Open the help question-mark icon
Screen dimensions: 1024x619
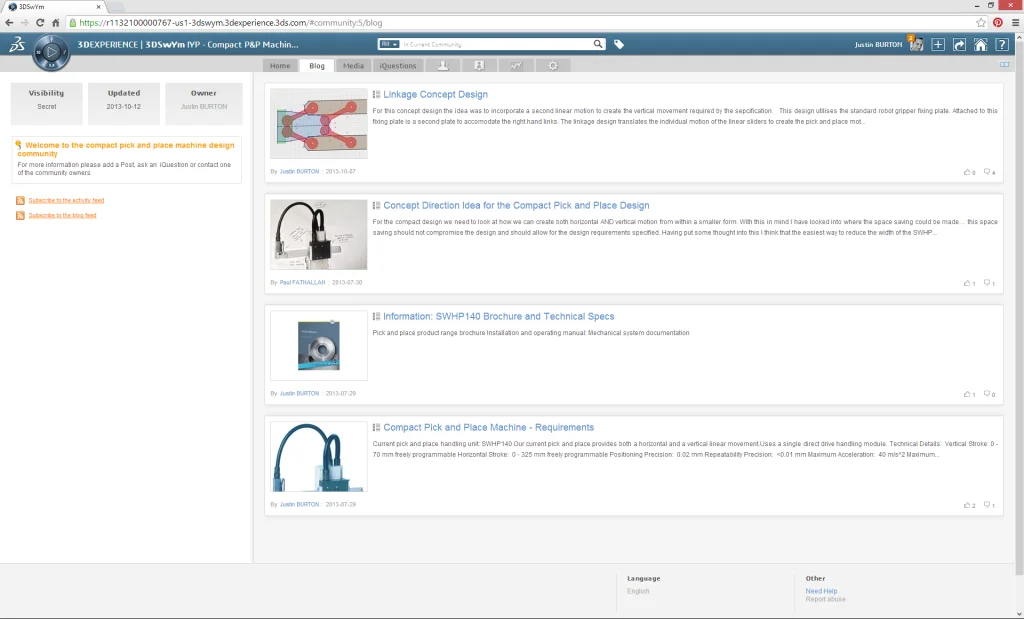click(1002, 44)
